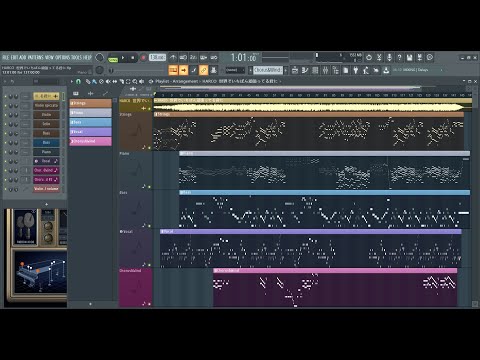
Task: Select the Bass pattern in picker
Action: 90,122
